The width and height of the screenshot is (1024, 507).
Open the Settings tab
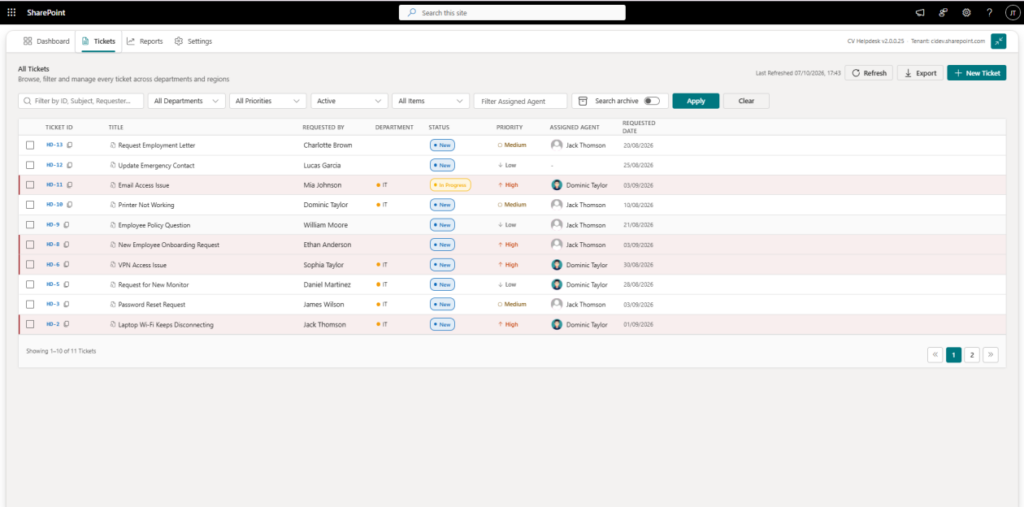(193, 41)
